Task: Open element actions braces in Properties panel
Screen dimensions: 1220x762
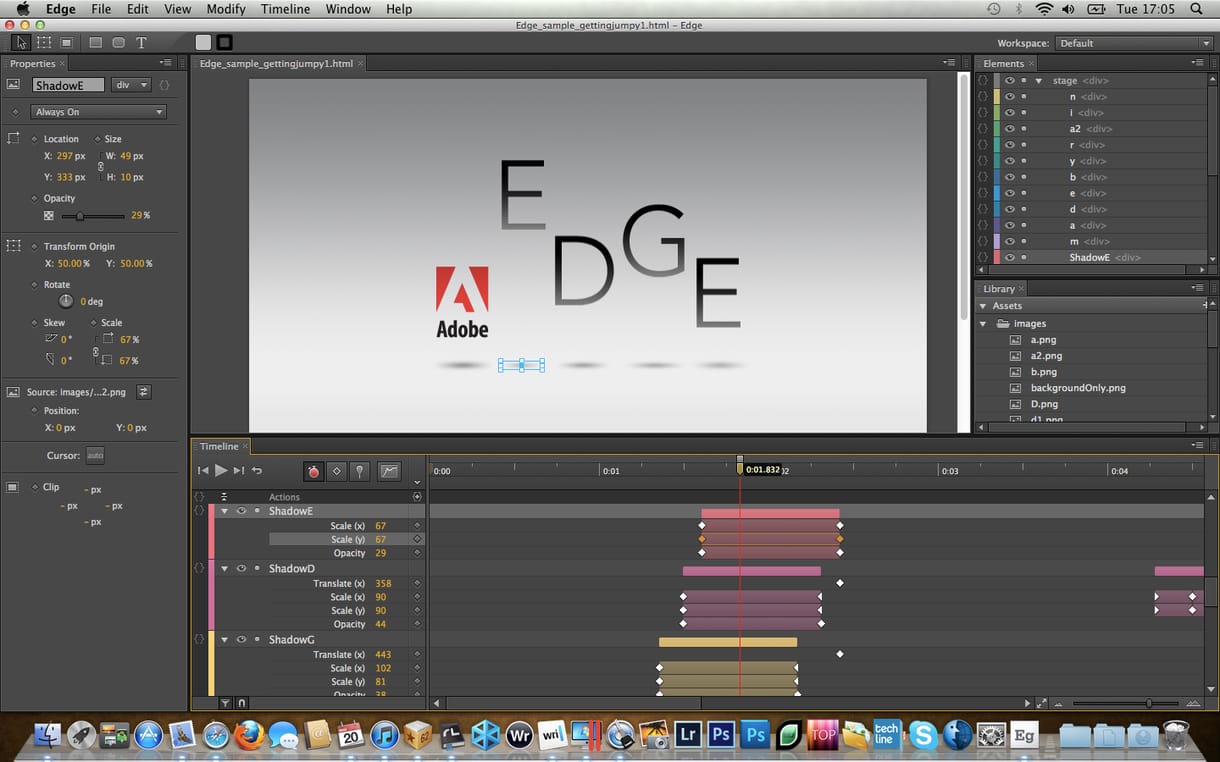Action: pos(165,85)
